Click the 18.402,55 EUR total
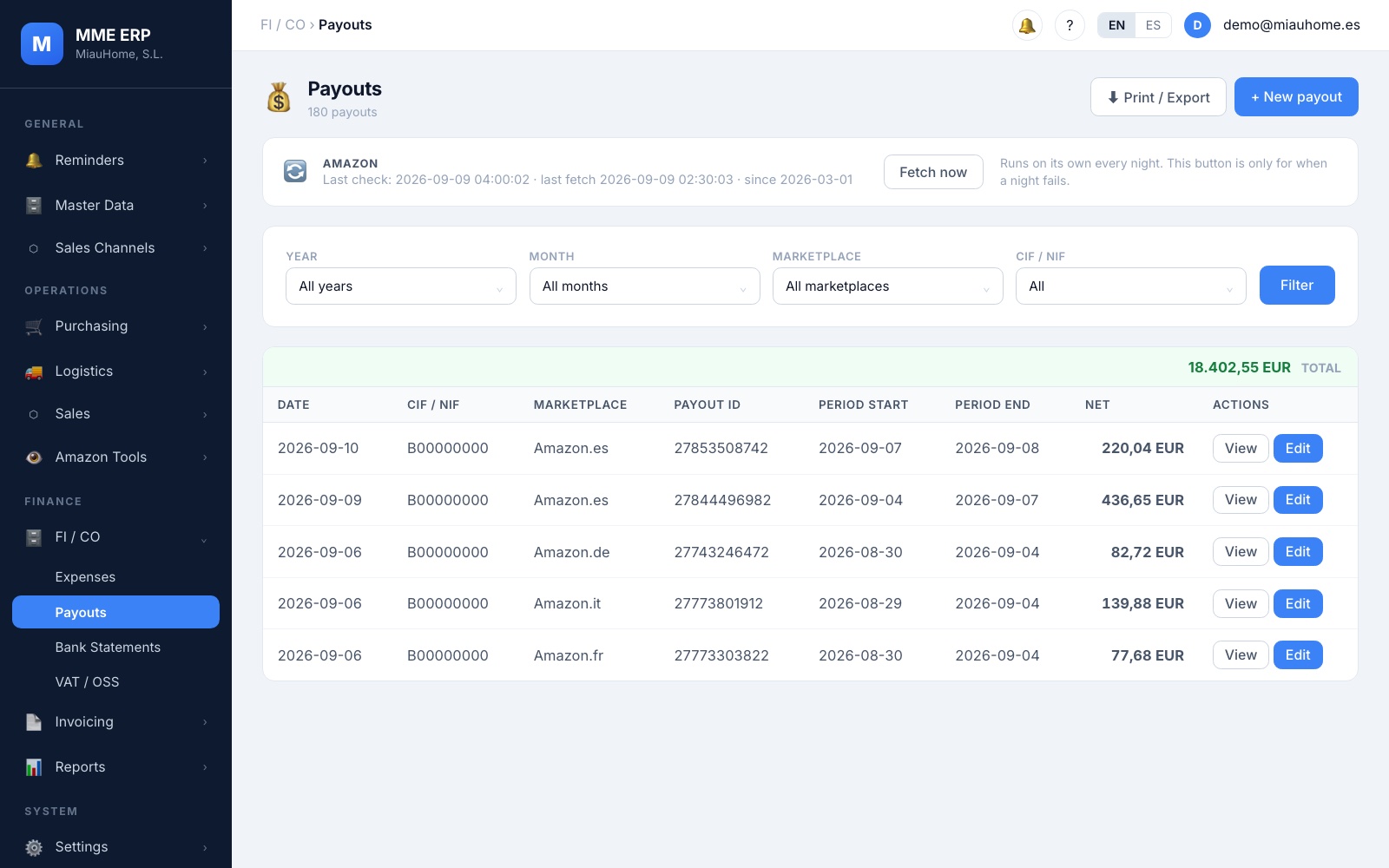Image resolution: width=1389 pixels, height=868 pixels. pos(1239,368)
